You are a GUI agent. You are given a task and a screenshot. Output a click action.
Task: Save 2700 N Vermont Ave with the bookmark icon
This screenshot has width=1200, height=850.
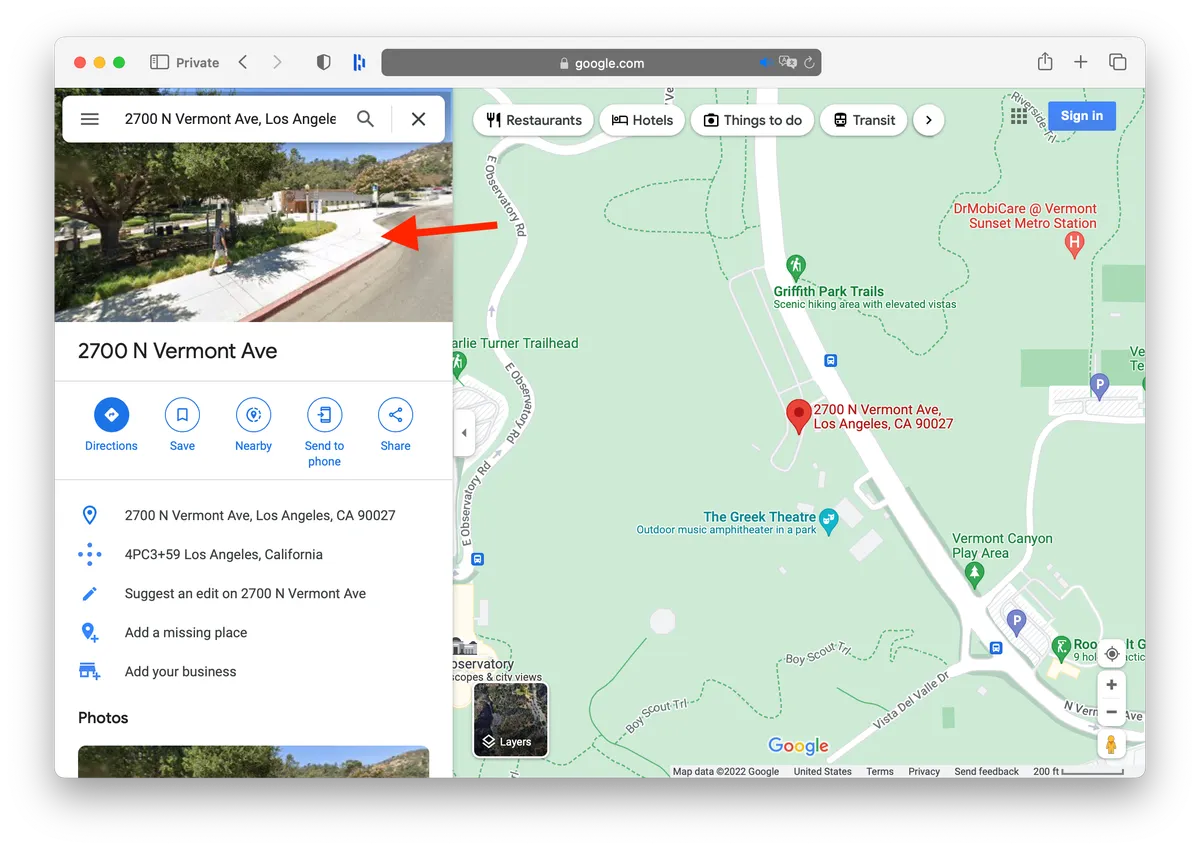(x=182, y=416)
